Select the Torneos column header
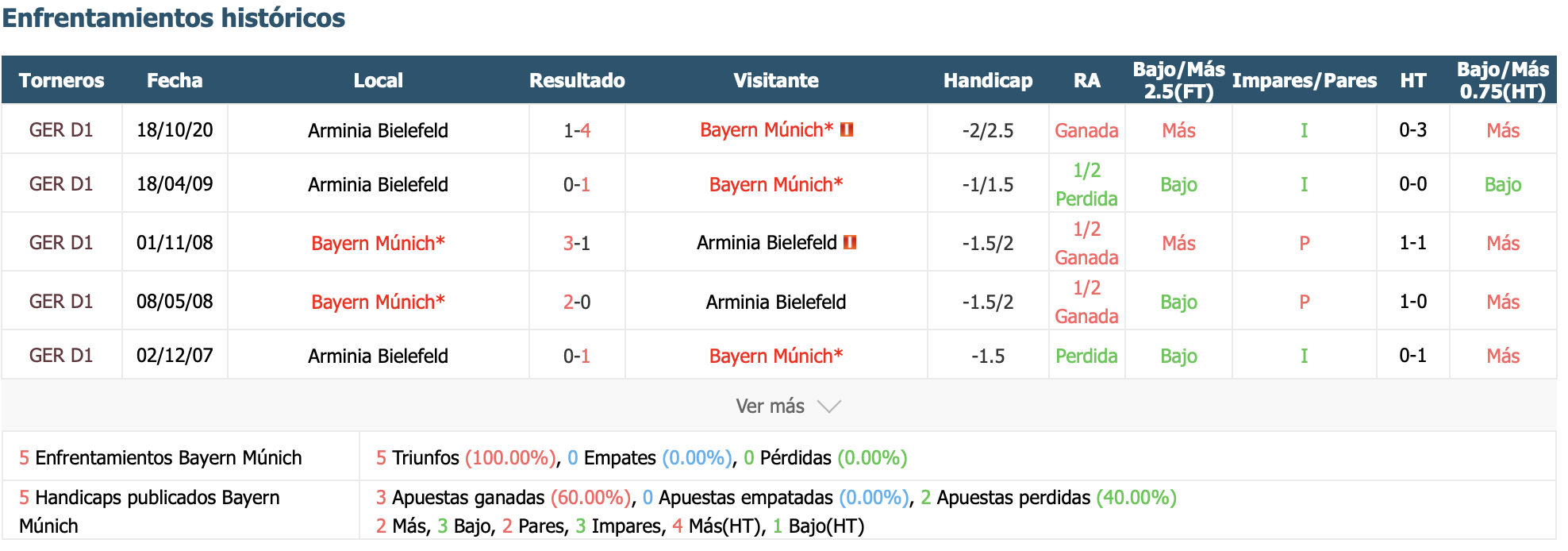Screen dimensions: 1568x551 coord(61,80)
